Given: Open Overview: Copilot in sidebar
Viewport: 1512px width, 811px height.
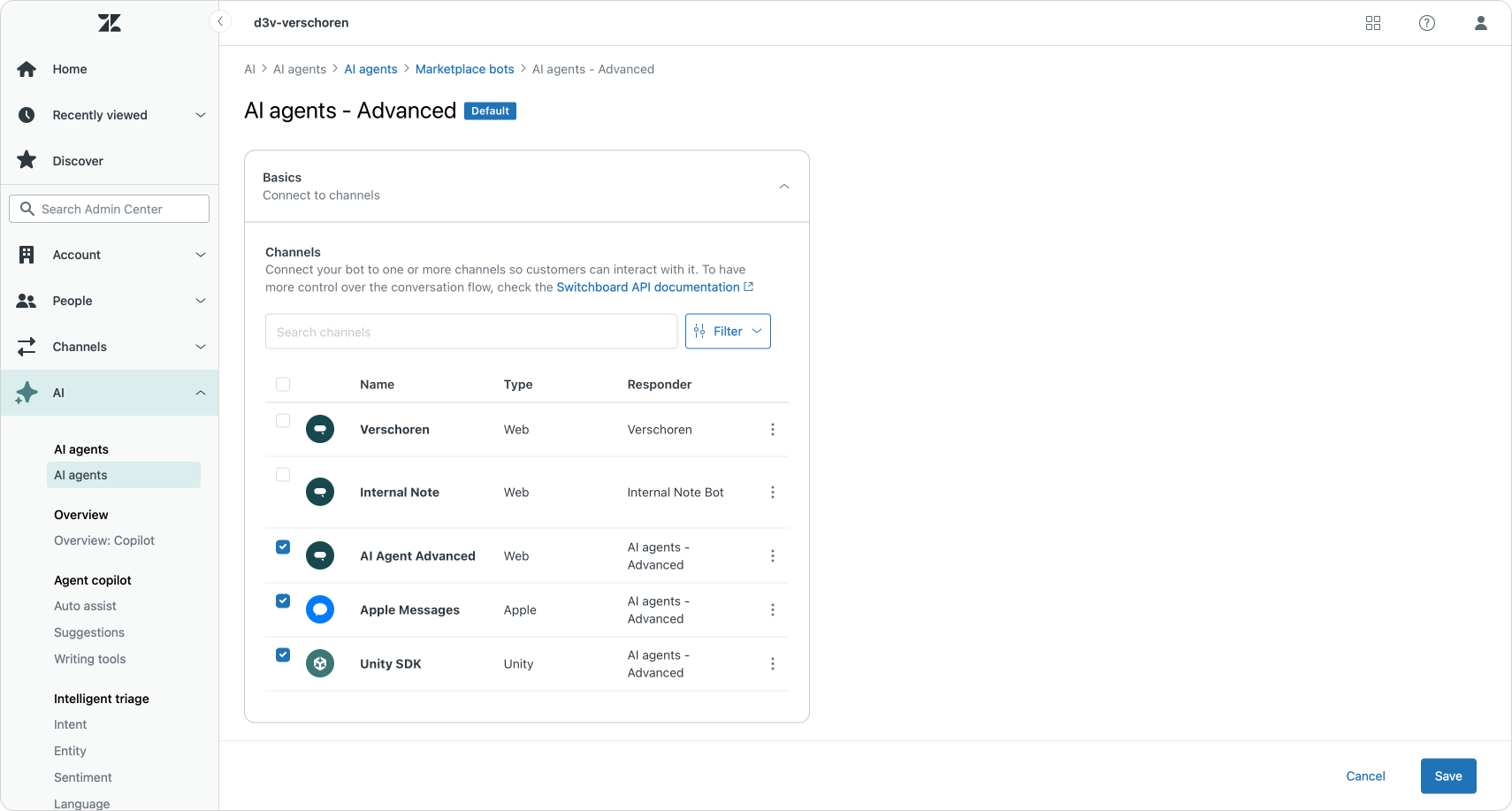Looking at the screenshot, I should pyautogui.click(x=104, y=540).
